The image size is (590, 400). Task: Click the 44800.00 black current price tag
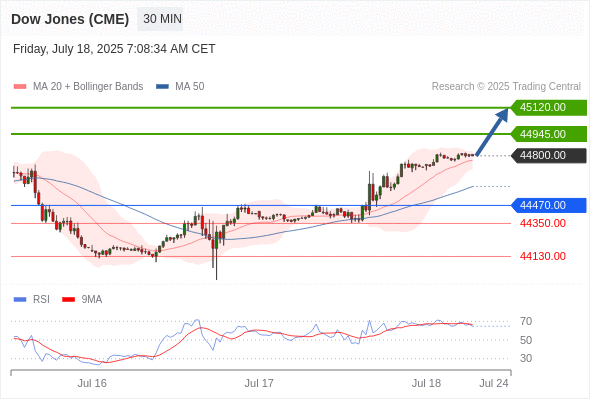pos(549,155)
